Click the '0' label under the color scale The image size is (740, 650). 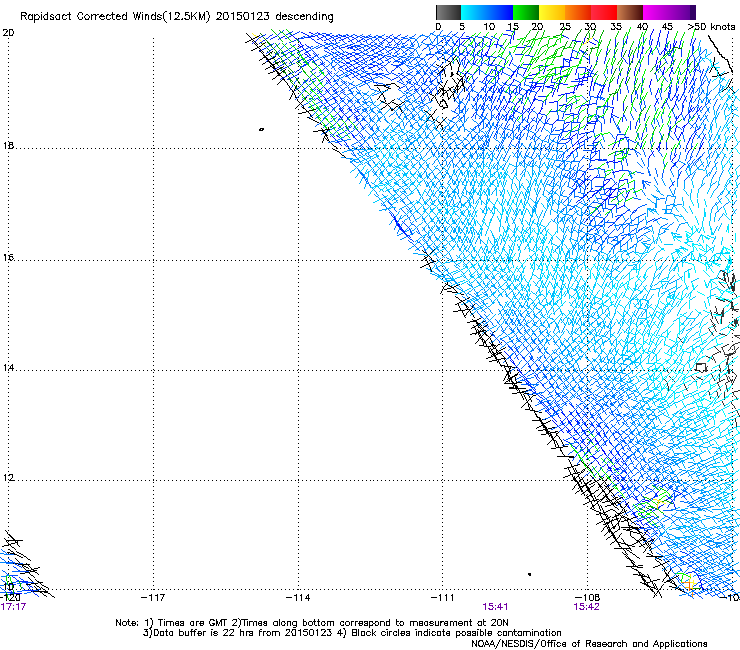click(x=438, y=27)
